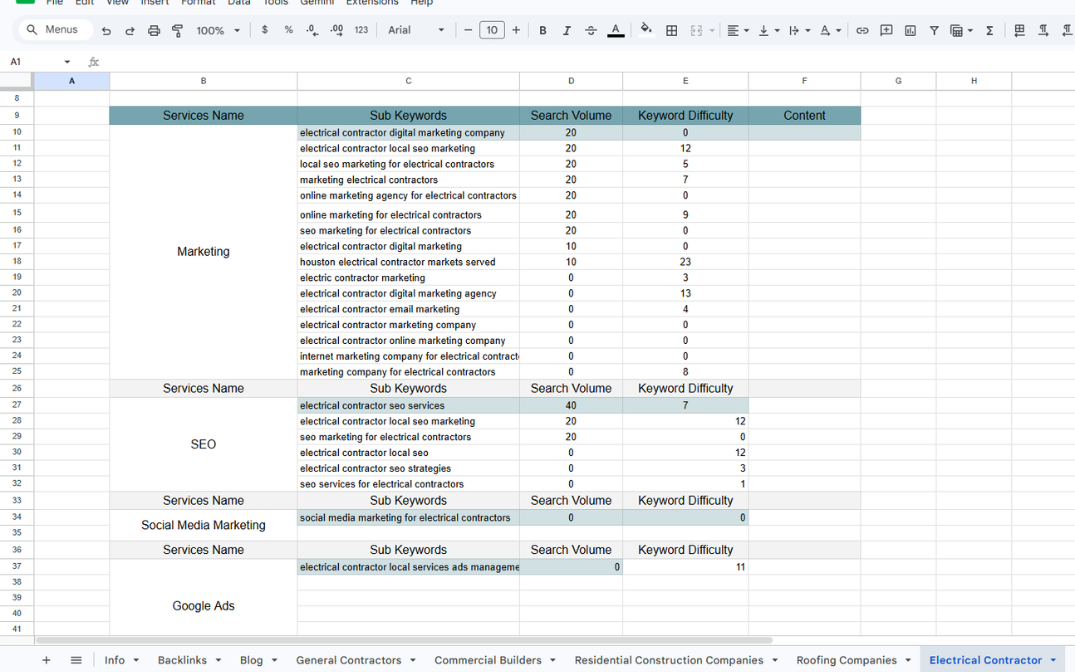Viewport: 1075px width, 672px height.
Task: Click the Print icon
Action: (154, 31)
